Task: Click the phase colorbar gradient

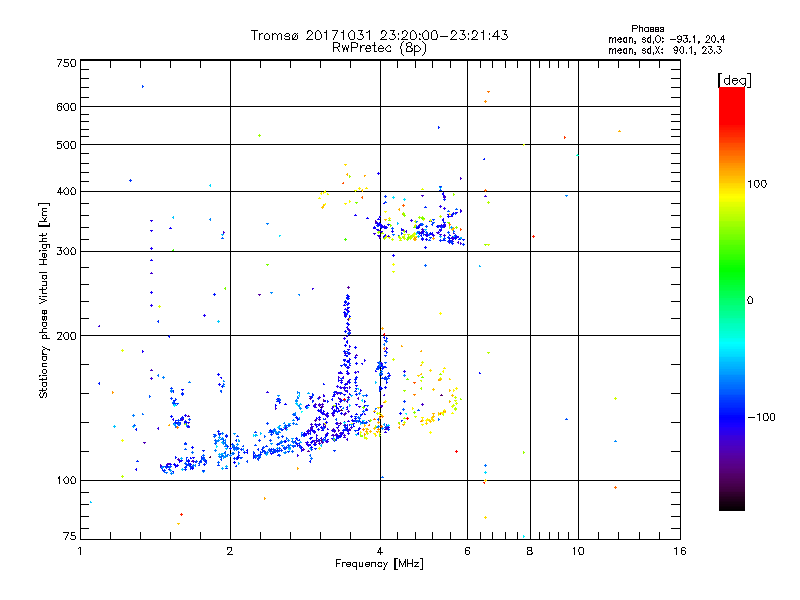Action: (x=732, y=299)
